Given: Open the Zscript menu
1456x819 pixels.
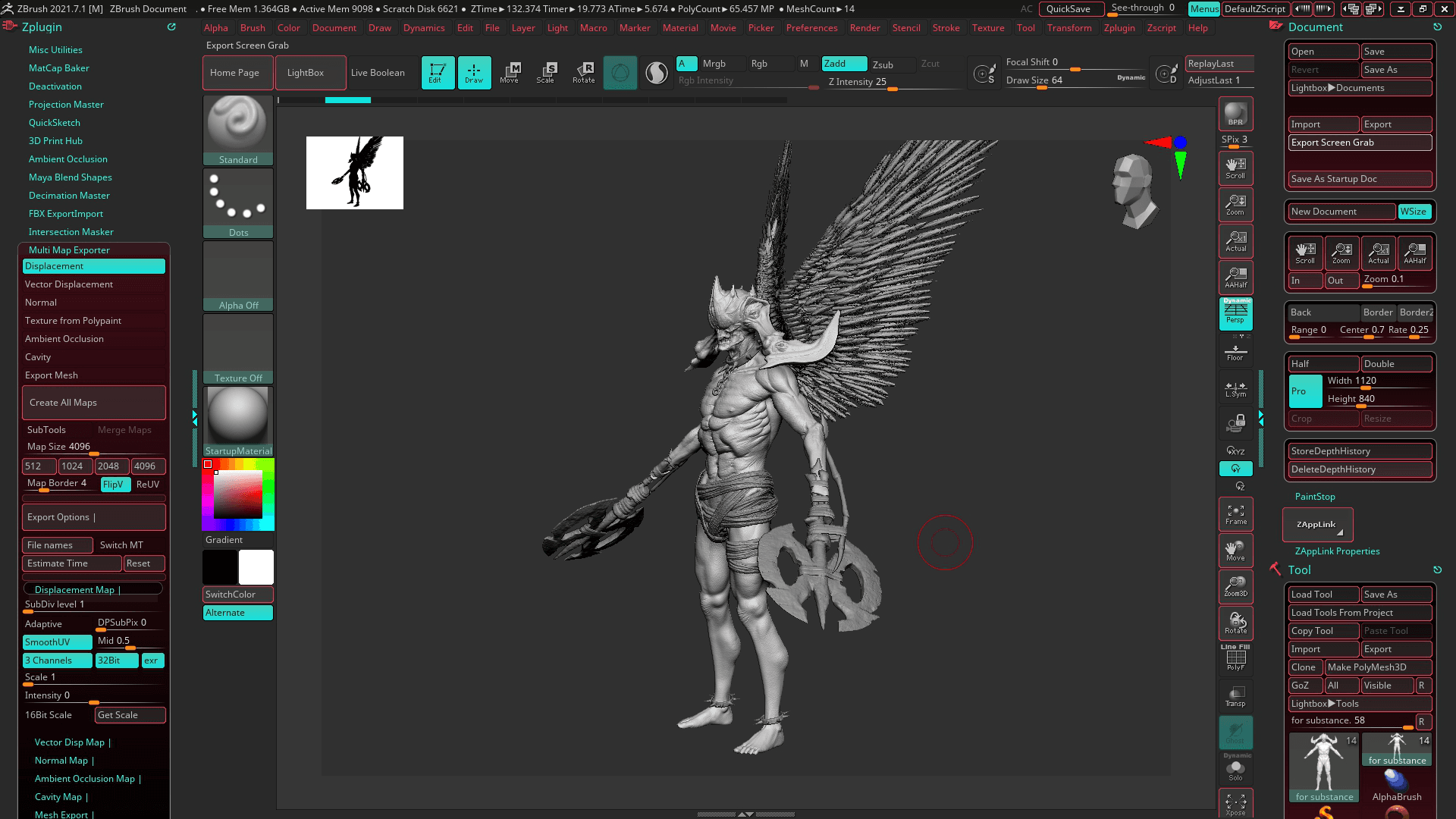Looking at the screenshot, I should click(1161, 28).
